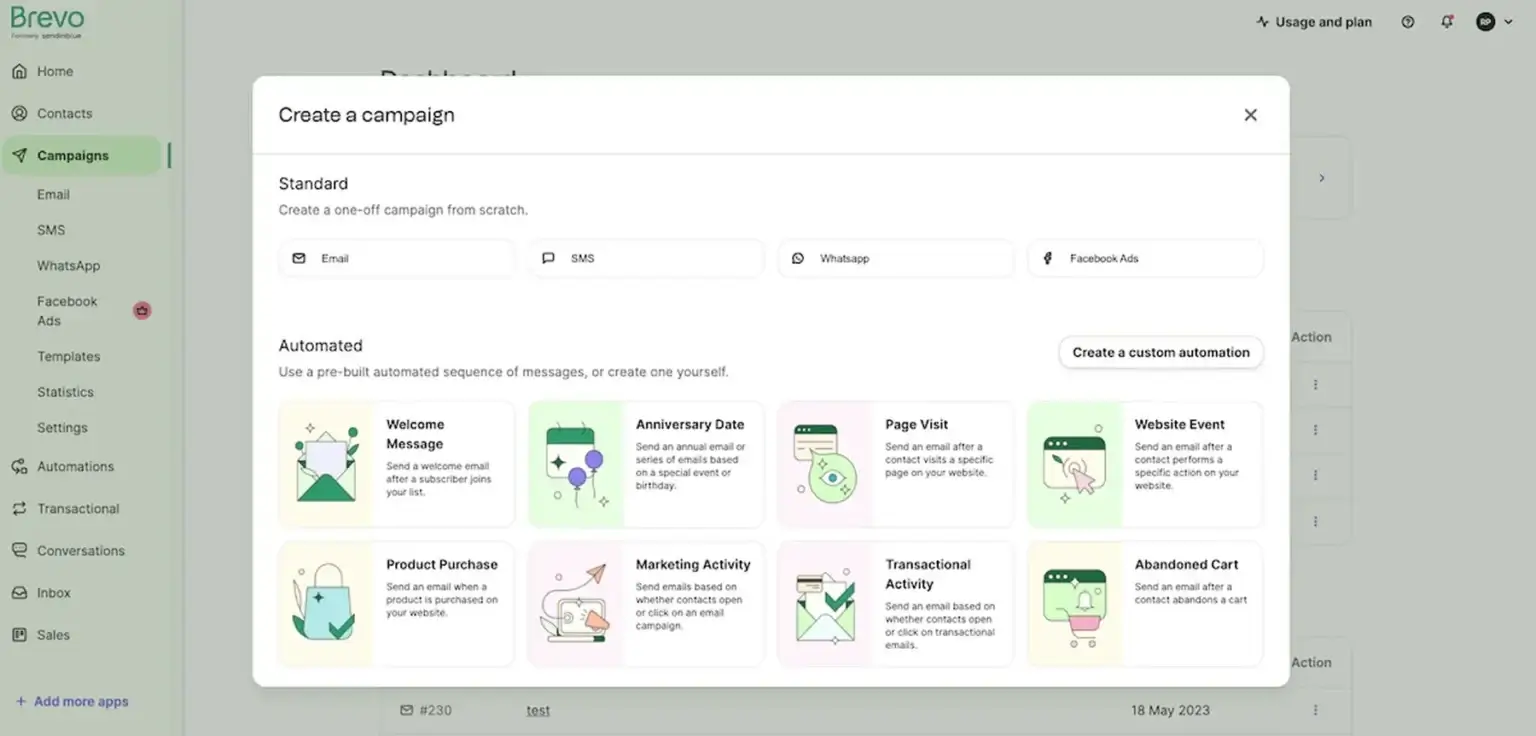Expand the account profile dropdown
The width and height of the screenshot is (1536, 736).
tap(1494, 22)
